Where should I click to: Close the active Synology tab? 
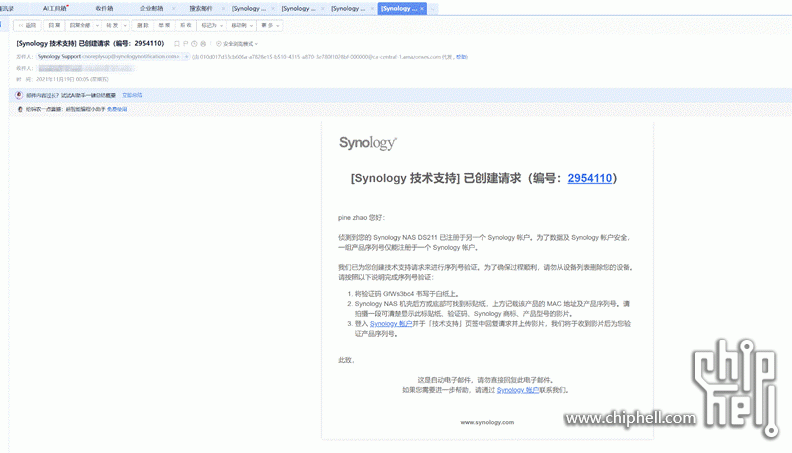click(x=422, y=9)
